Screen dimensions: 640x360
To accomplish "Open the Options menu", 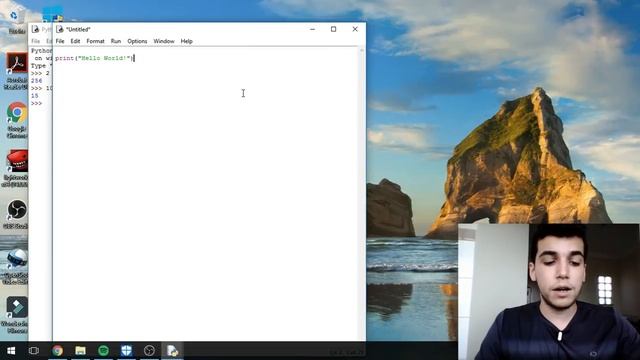I will click(137, 41).
